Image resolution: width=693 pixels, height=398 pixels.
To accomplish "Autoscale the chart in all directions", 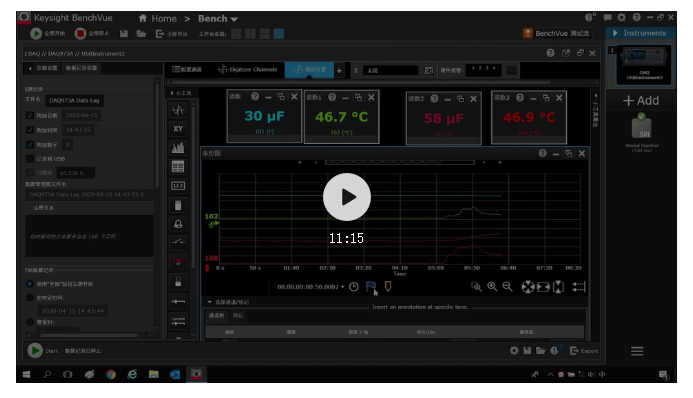I will click(528, 287).
